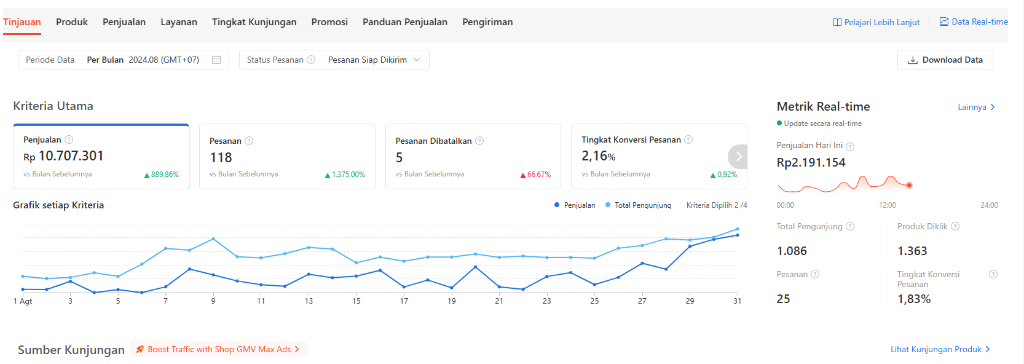Select the Penjualan Rp 10.707.301 card
This screenshot has height=364, width=1024.
[101, 156]
